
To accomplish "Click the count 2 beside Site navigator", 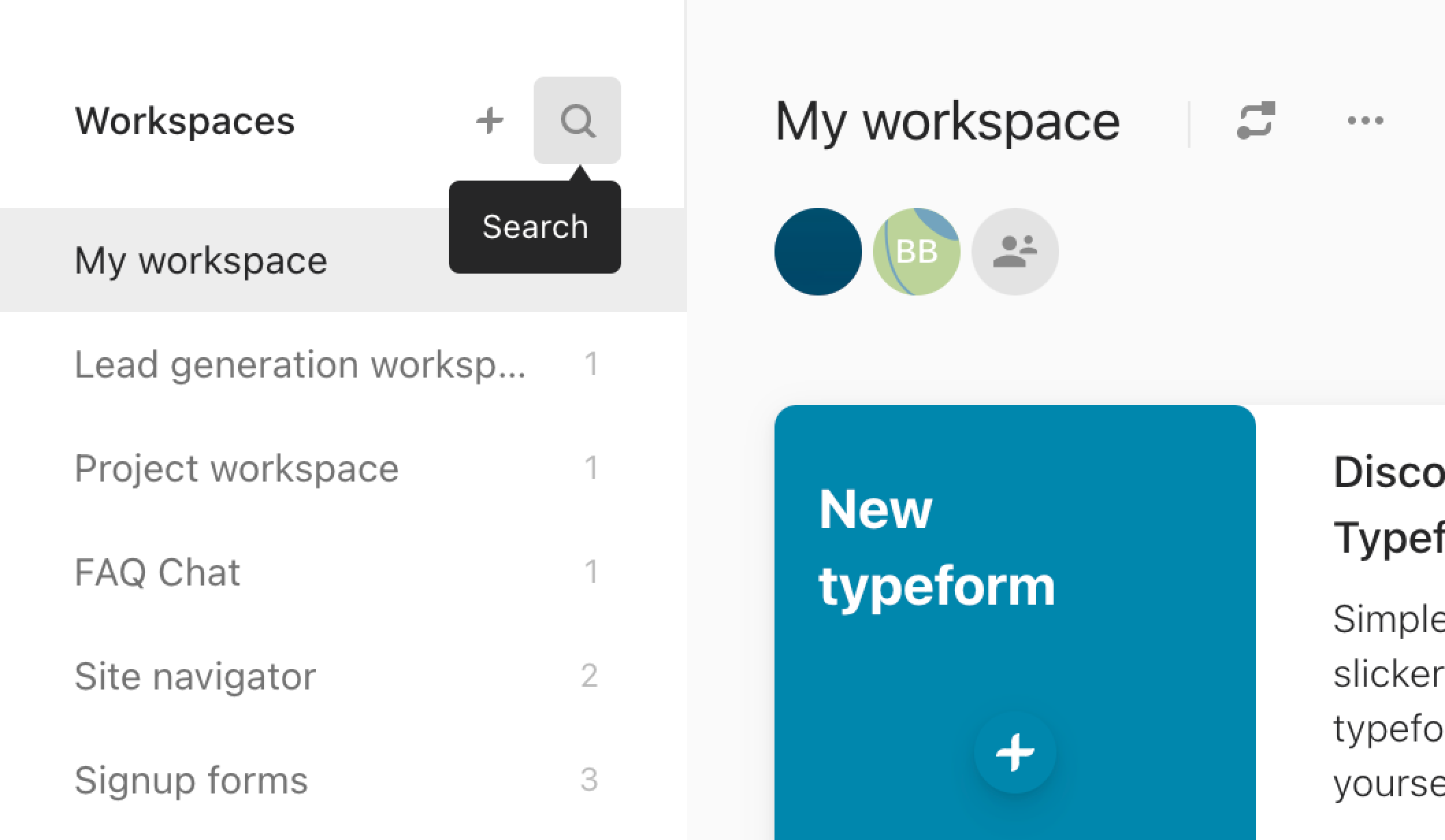I will pos(590,676).
